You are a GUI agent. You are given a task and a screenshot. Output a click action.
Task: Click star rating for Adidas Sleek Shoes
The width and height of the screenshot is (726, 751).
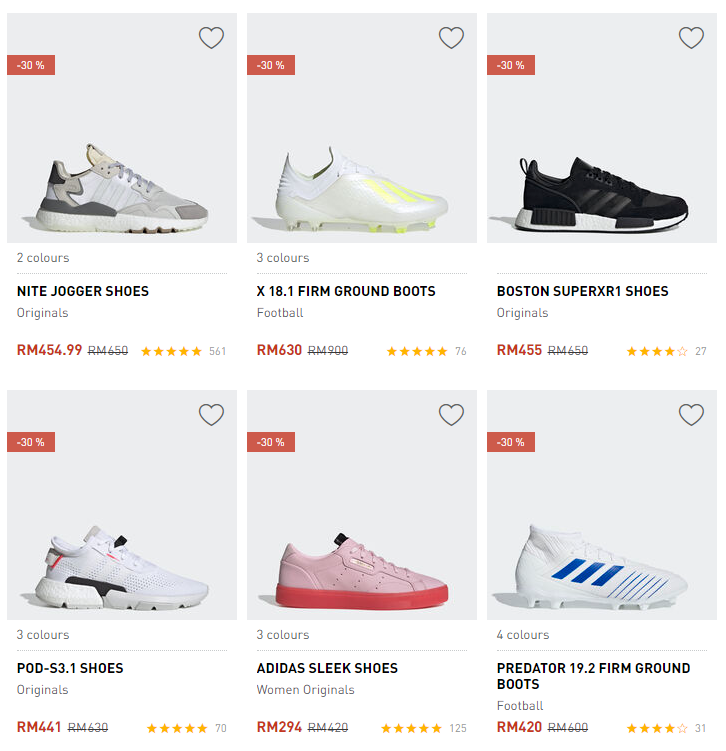(411, 728)
